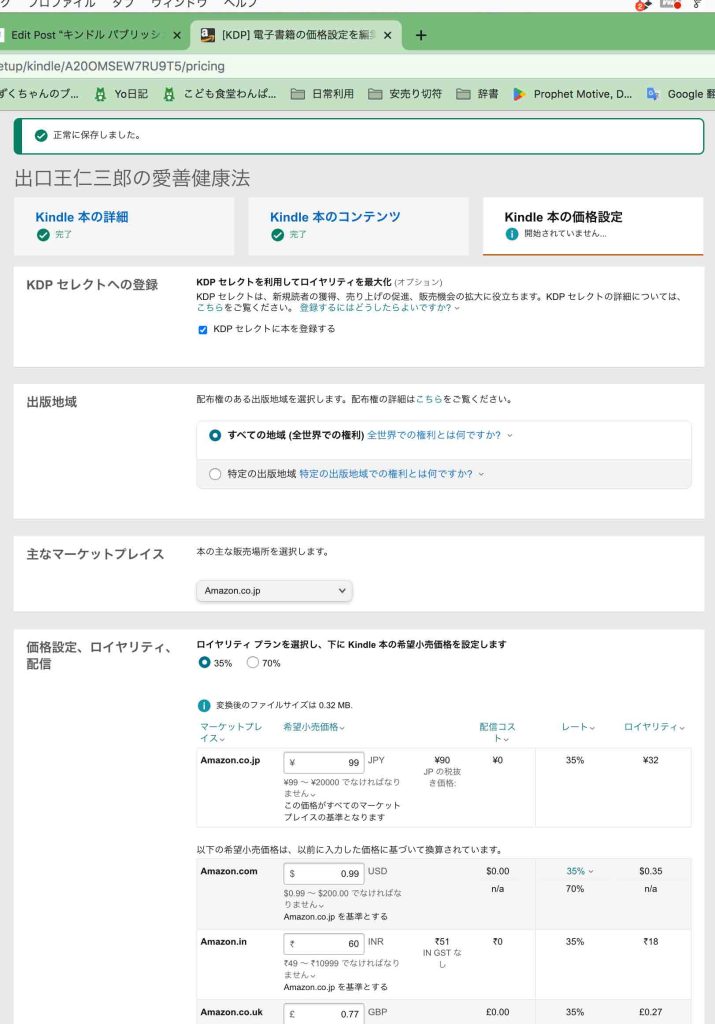Click the file size info icon

pos(204,705)
